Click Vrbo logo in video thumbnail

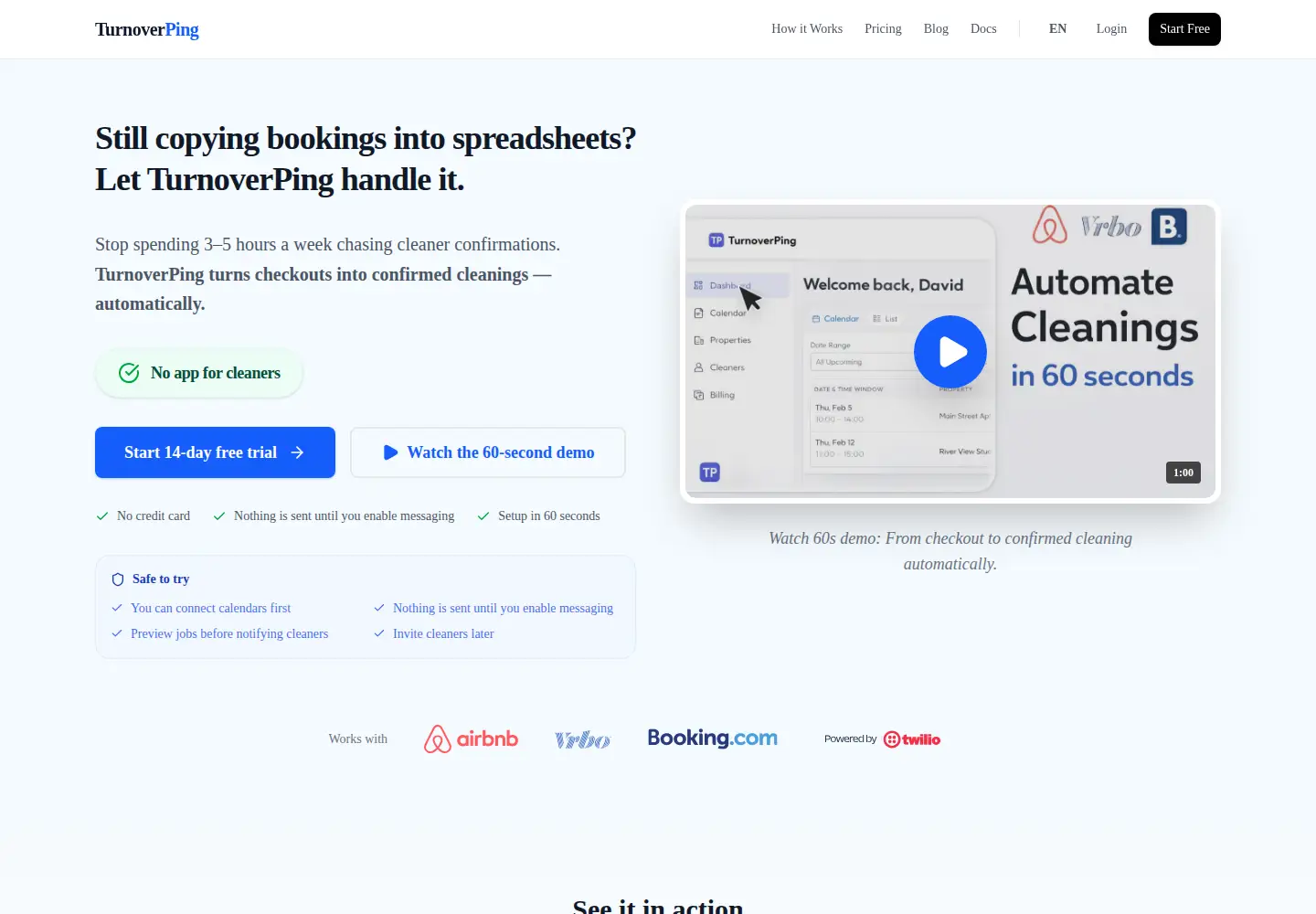click(x=1111, y=227)
